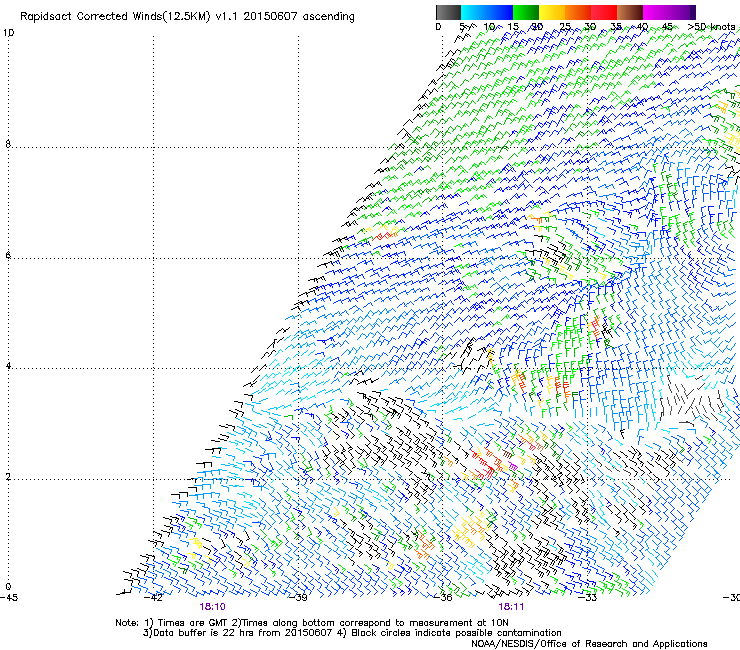Click the longitude axis label "-45"
The width and height of the screenshot is (740, 650).
tap(9, 598)
